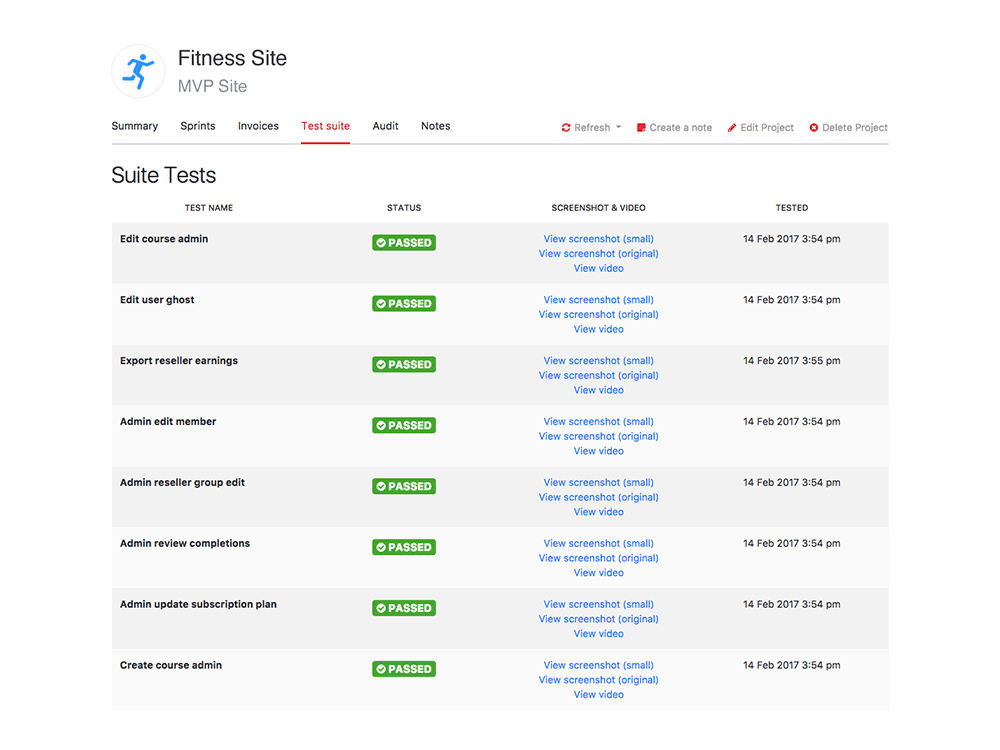Click the Edit Project label
The height and width of the screenshot is (750, 1000).
[x=767, y=128]
